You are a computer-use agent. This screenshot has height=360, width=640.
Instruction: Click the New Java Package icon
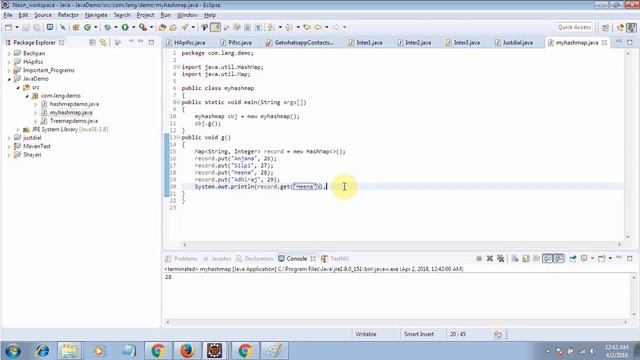[x=76, y=27]
